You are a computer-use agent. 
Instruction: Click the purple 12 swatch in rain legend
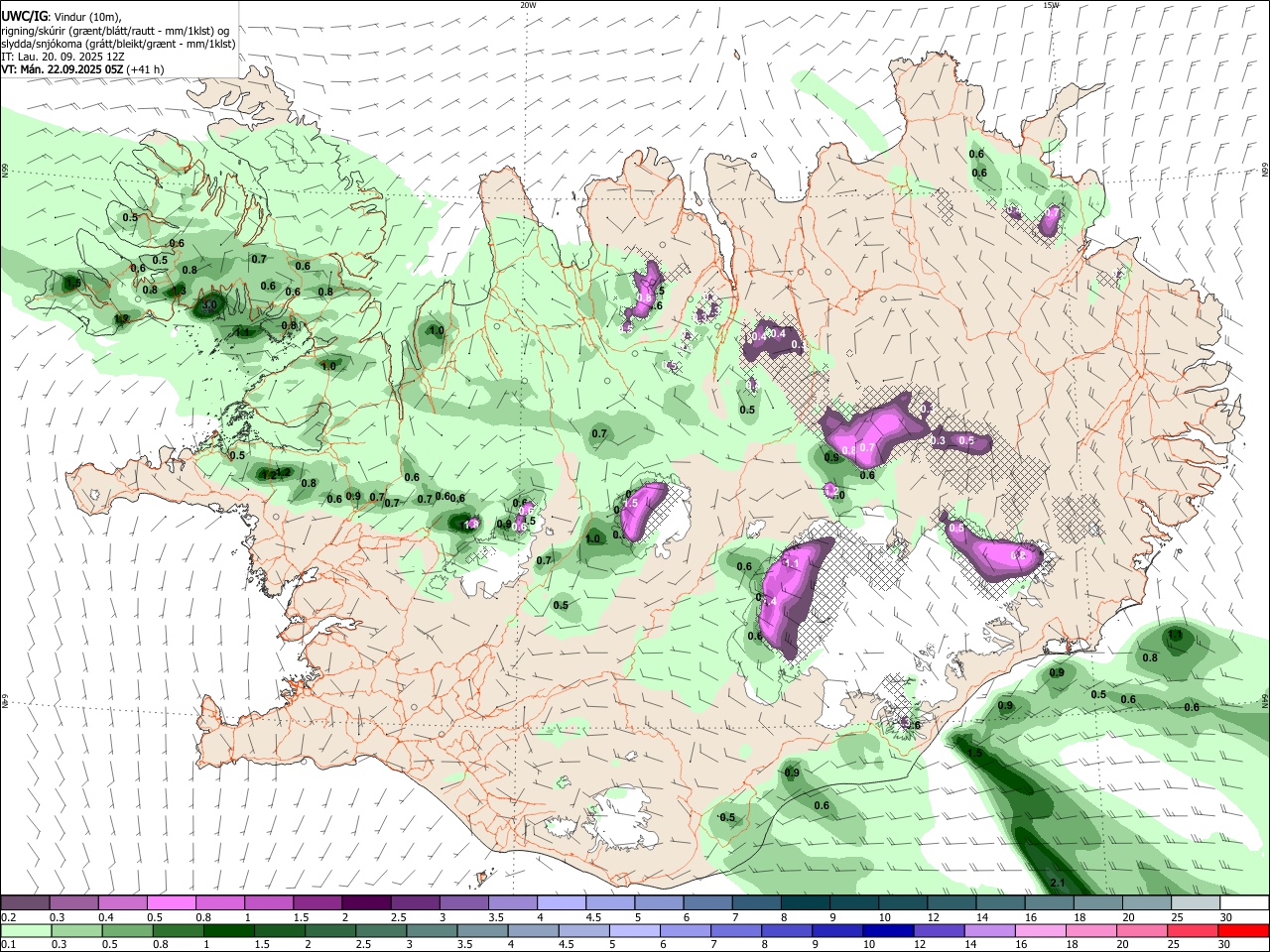[x=939, y=930]
